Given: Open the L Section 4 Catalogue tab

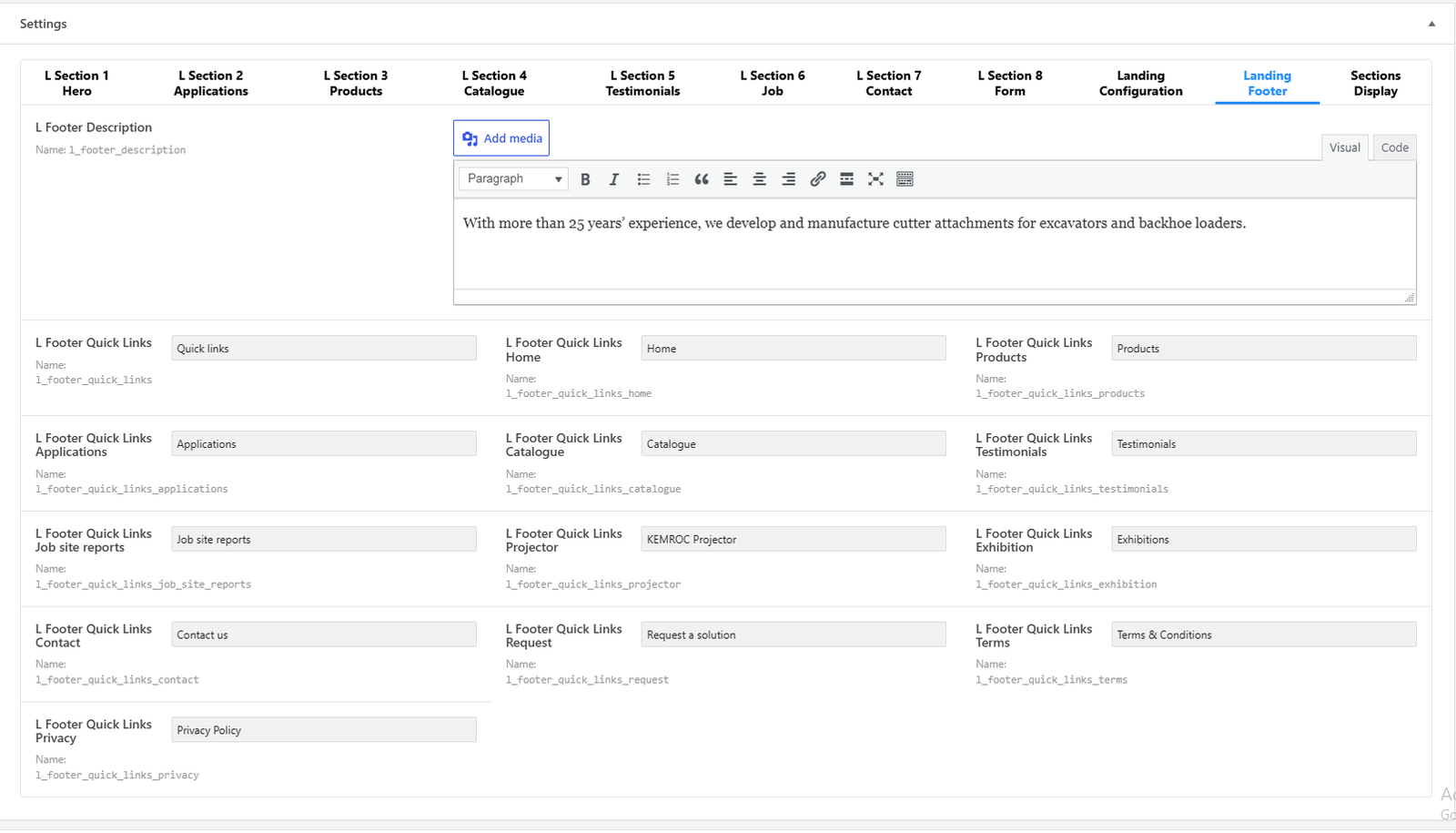Looking at the screenshot, I should click(x=494, y=83).
